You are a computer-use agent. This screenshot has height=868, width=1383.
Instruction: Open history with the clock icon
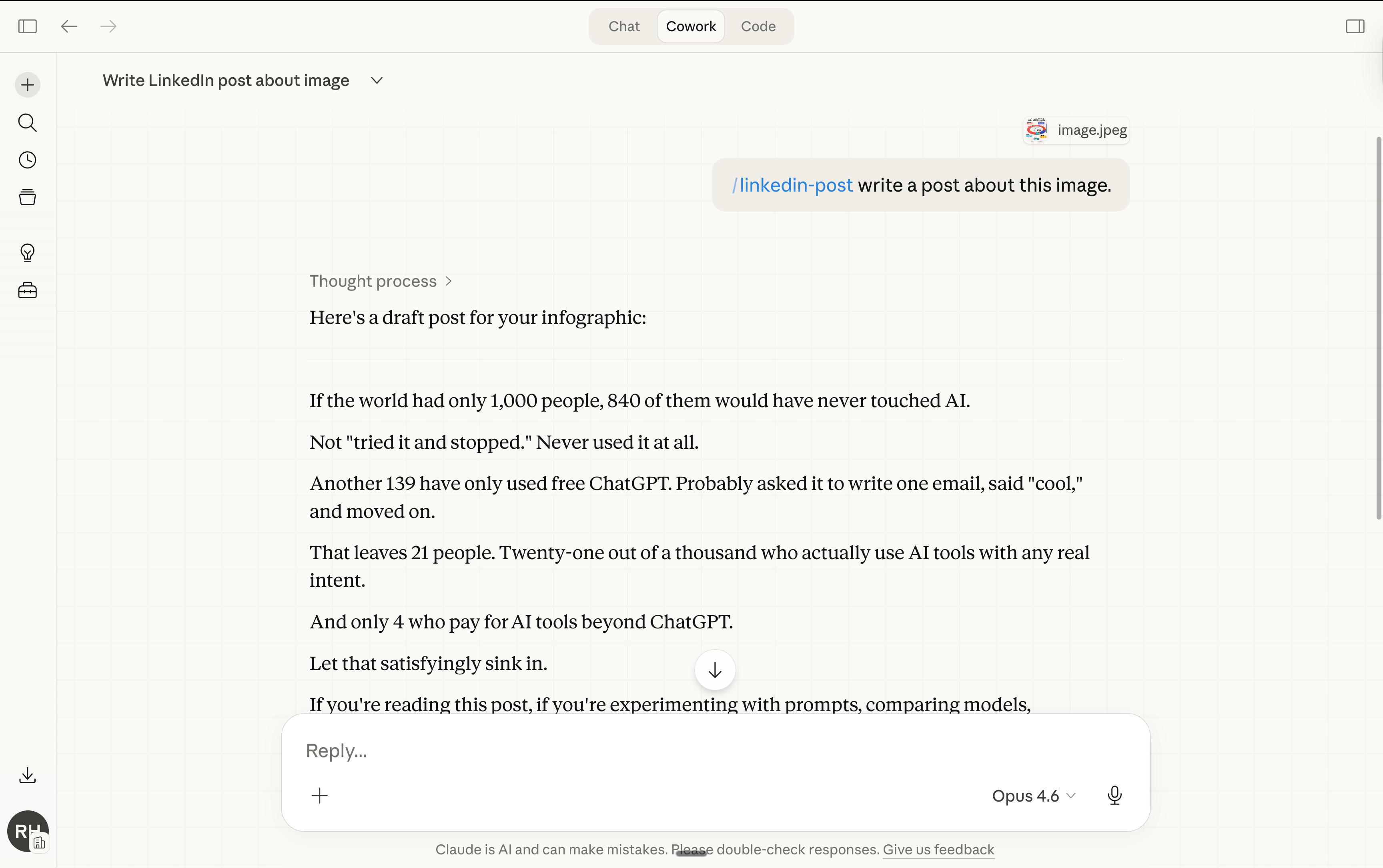27,160
